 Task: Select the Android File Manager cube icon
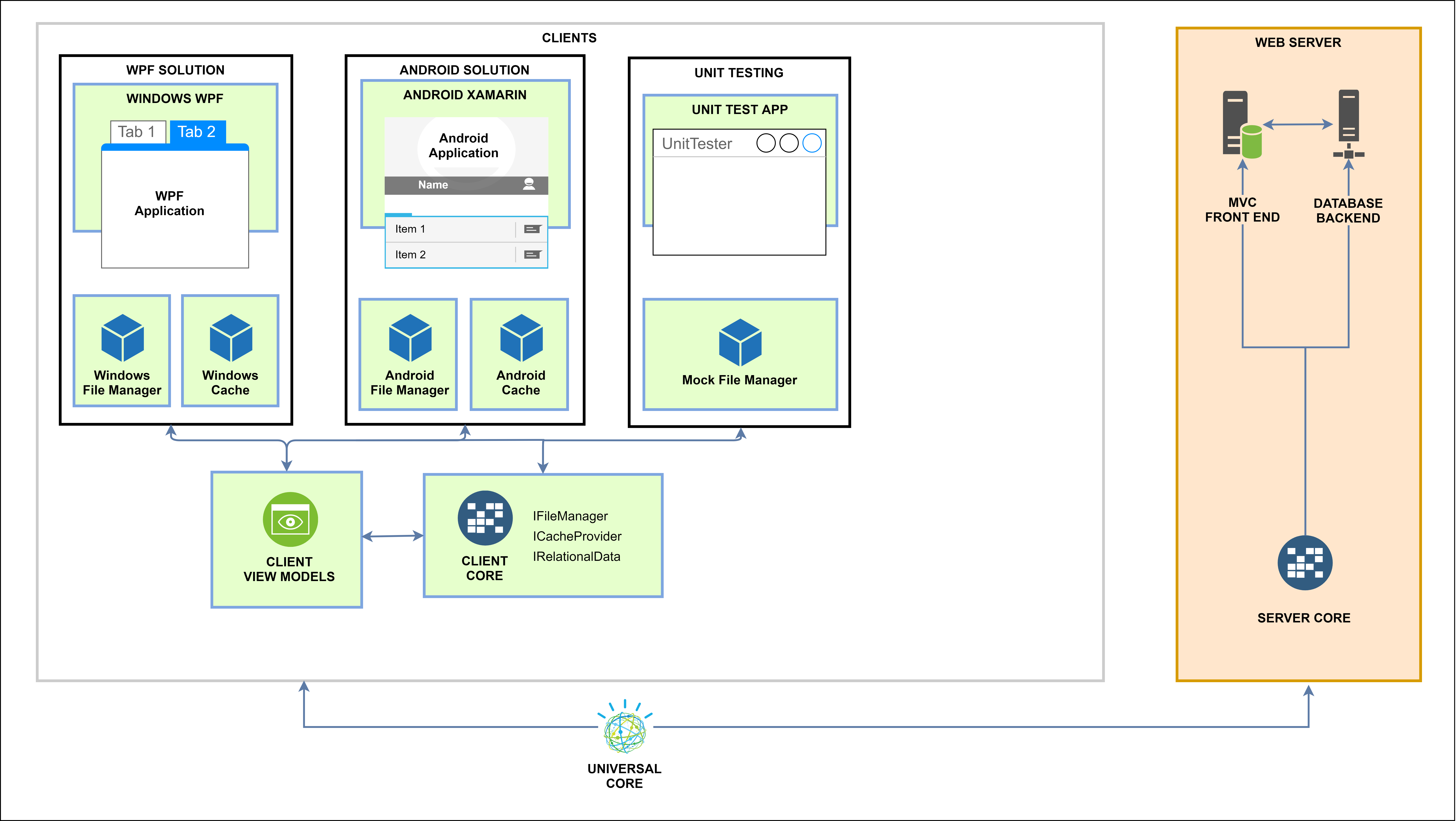coord(410,338)
